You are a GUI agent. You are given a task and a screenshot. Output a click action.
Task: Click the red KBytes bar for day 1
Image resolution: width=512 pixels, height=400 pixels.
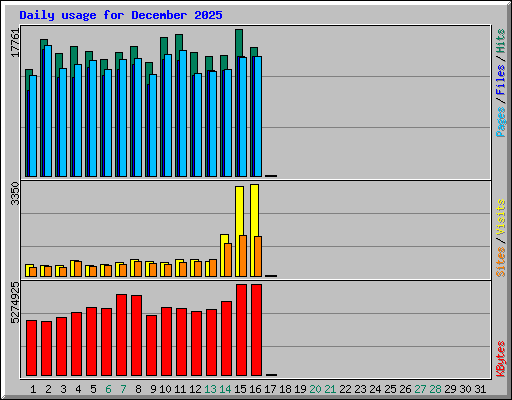click(31, 348)
